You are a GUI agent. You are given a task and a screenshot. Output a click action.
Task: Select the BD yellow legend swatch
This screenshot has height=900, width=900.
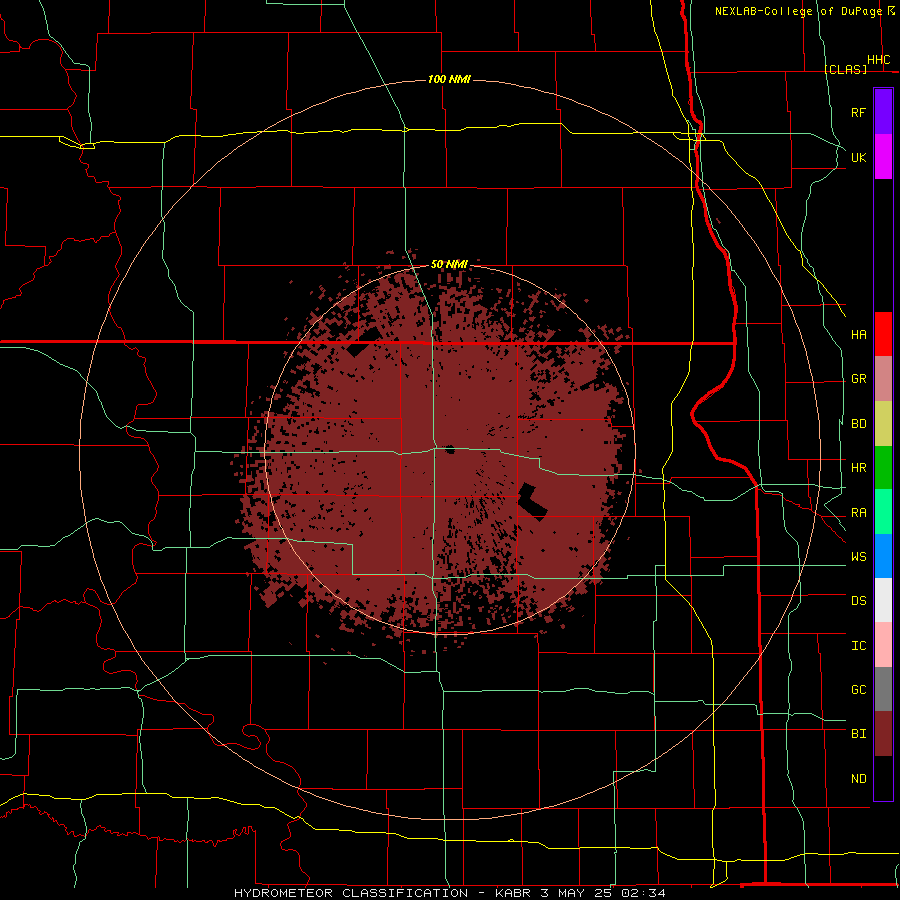(x=883, y=424)
